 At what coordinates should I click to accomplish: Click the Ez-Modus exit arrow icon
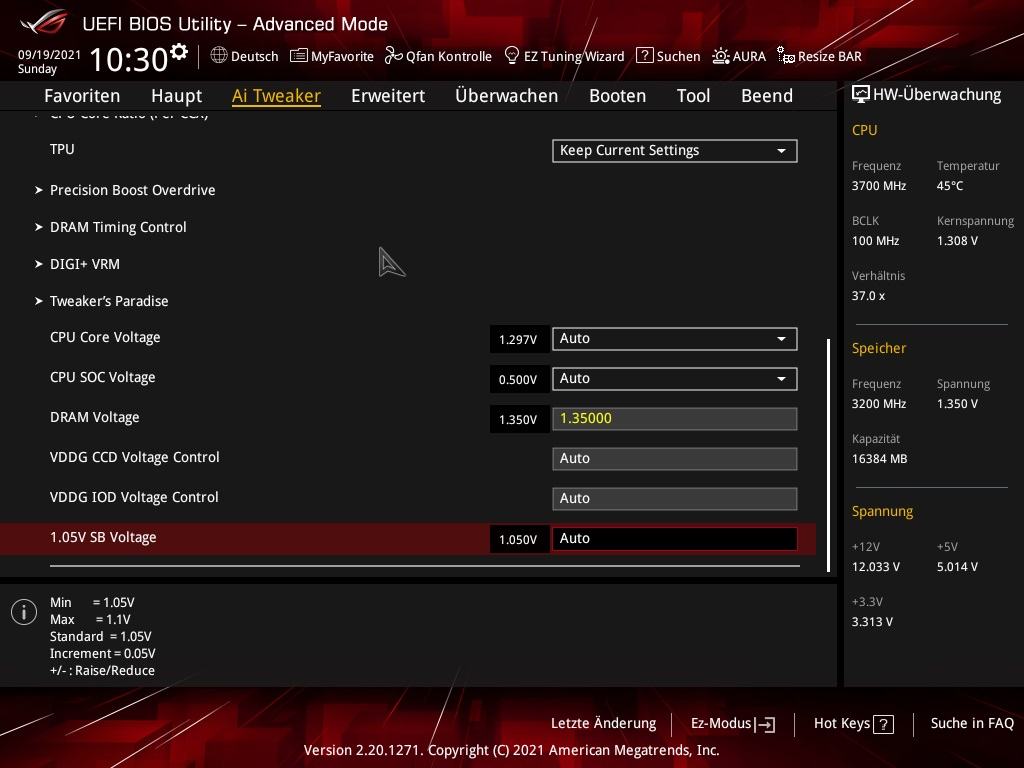coord(765,724)
